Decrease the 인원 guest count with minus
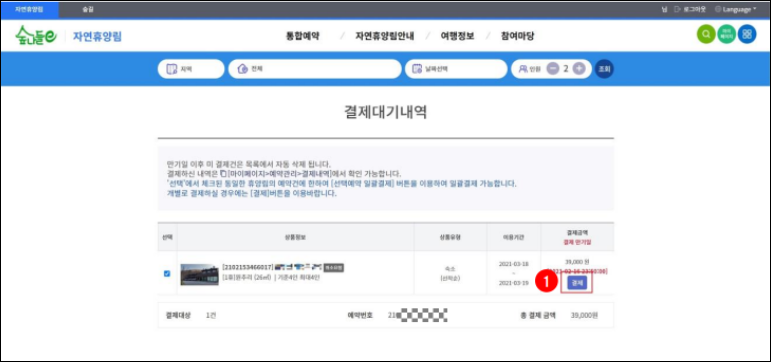 tap(553, 69)
